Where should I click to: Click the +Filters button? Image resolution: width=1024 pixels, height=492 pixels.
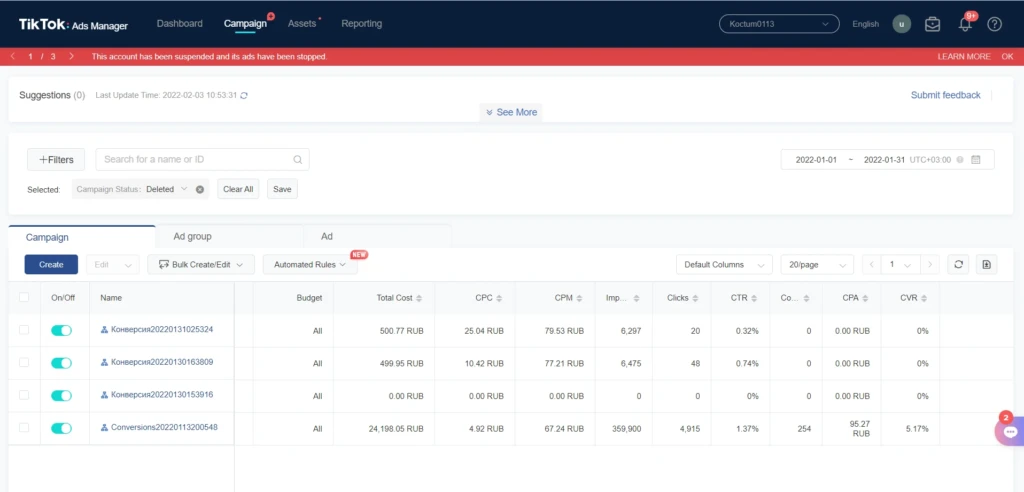click(56, 159)
